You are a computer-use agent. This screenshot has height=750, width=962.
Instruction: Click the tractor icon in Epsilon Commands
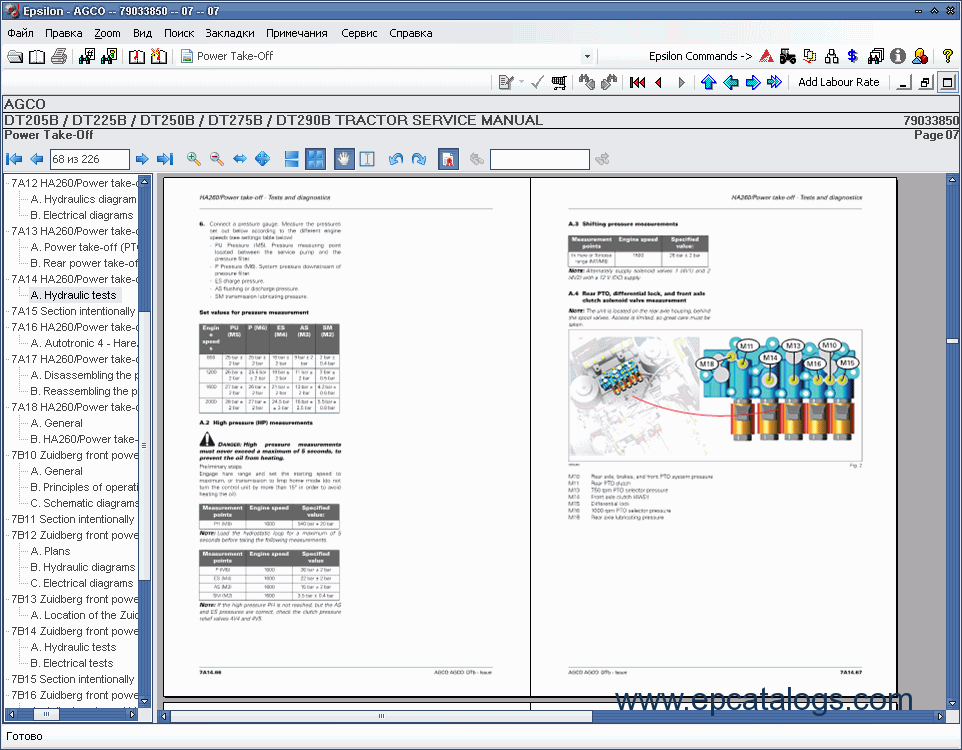[x=788, y=56]
